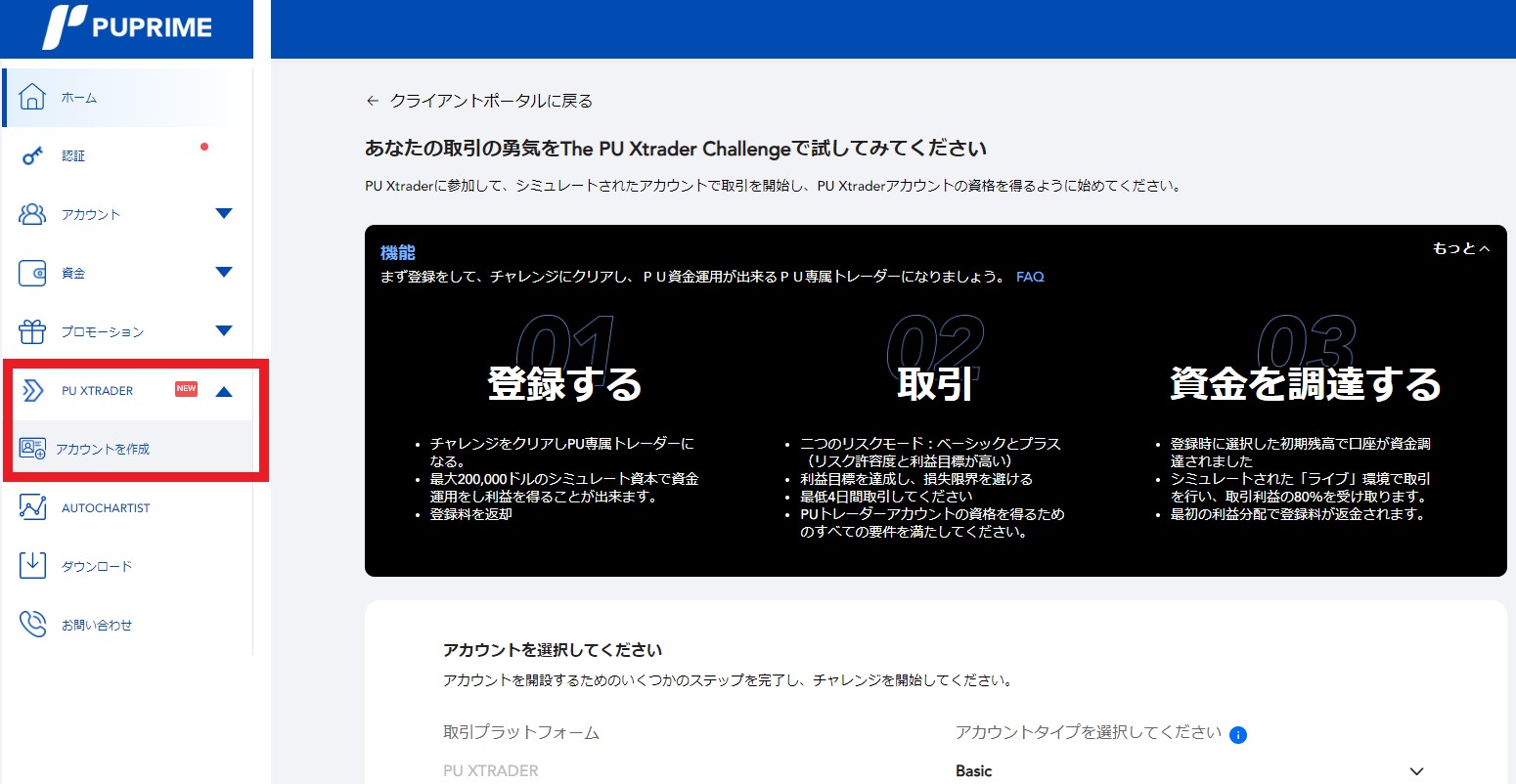
Task: Click the key icon for 認証
Action: click(x=32, y=155)
